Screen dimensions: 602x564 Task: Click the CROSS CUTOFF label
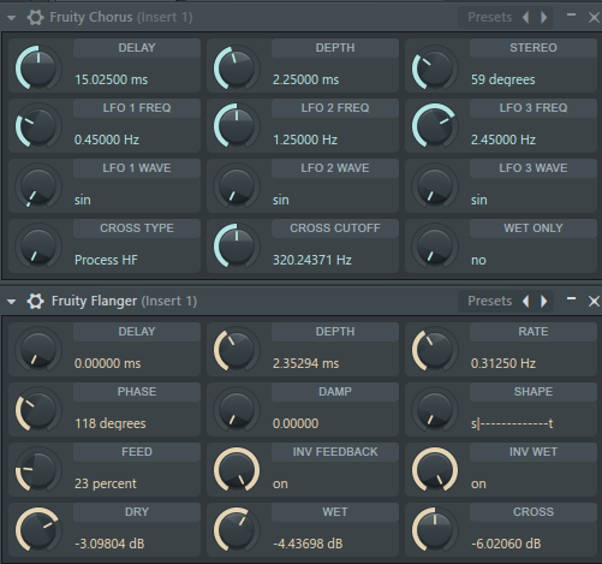335,228
